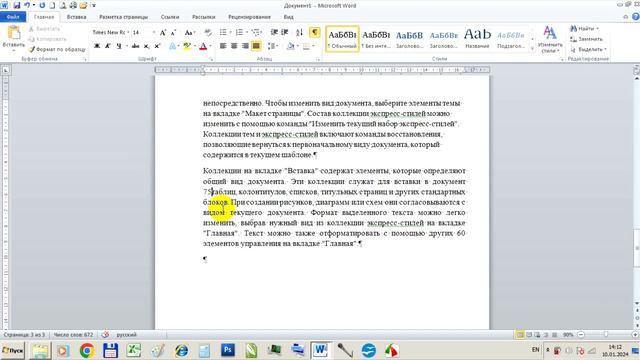This screenshot has width=640, height=360.
Task: Switch to the Ссылки tab
Action: point(170,17)
